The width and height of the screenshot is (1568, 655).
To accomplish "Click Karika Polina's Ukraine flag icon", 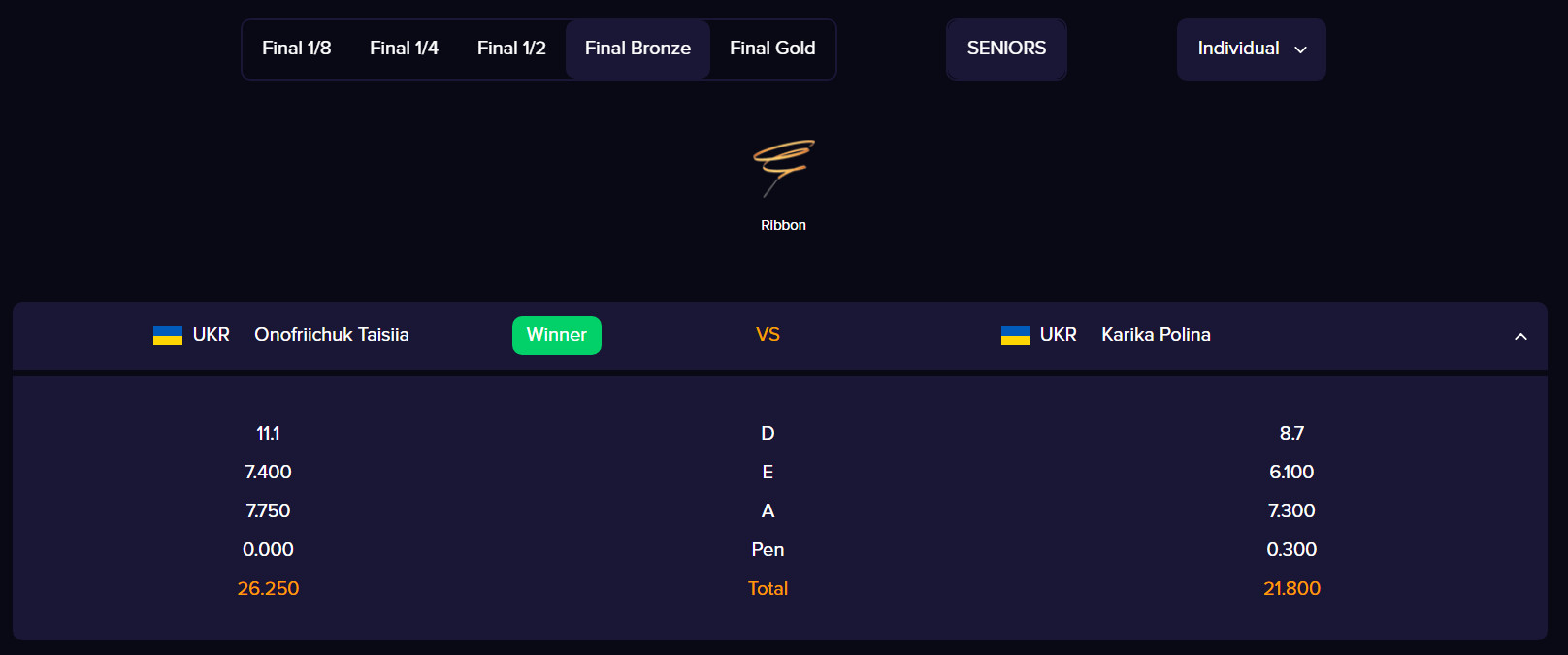I will (1016, 336).
